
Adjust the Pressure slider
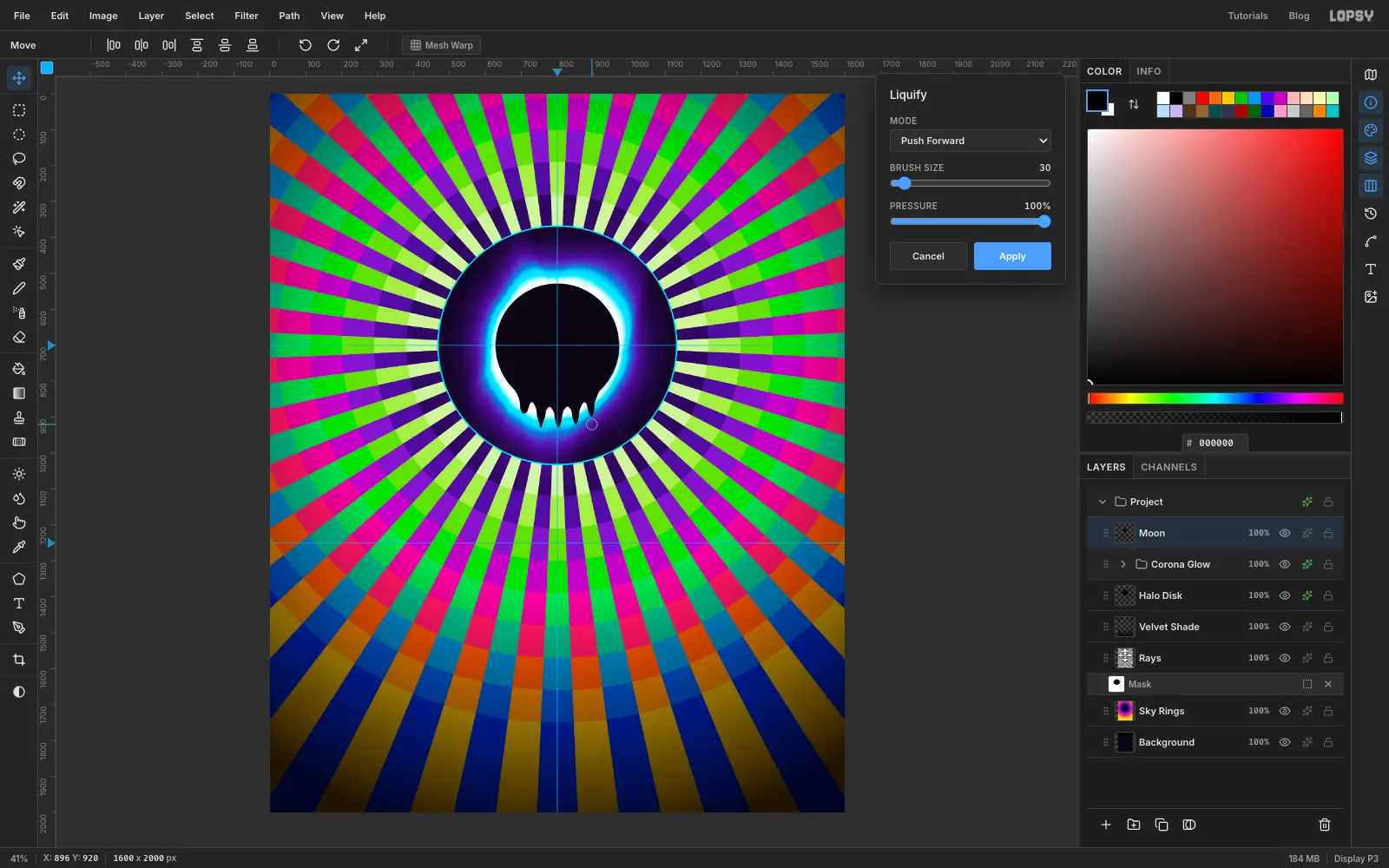pos(971,221)
